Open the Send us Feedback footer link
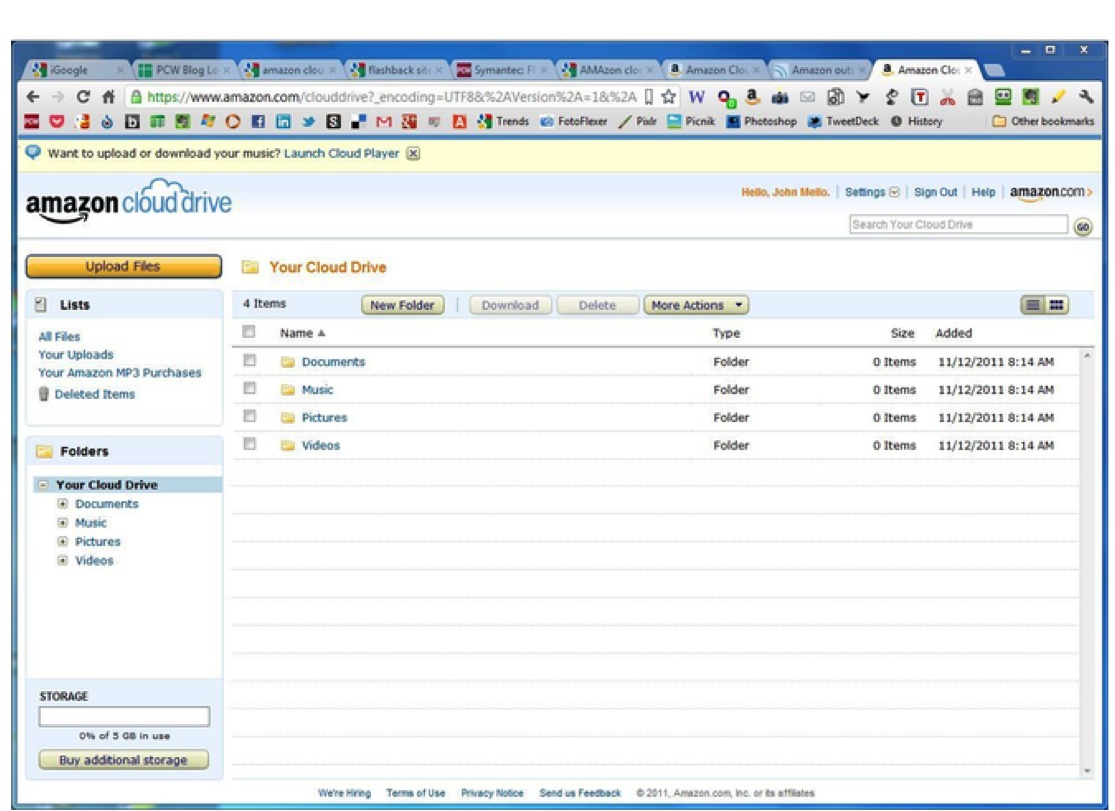The image size is (1115, 811). tap(580, 793)
